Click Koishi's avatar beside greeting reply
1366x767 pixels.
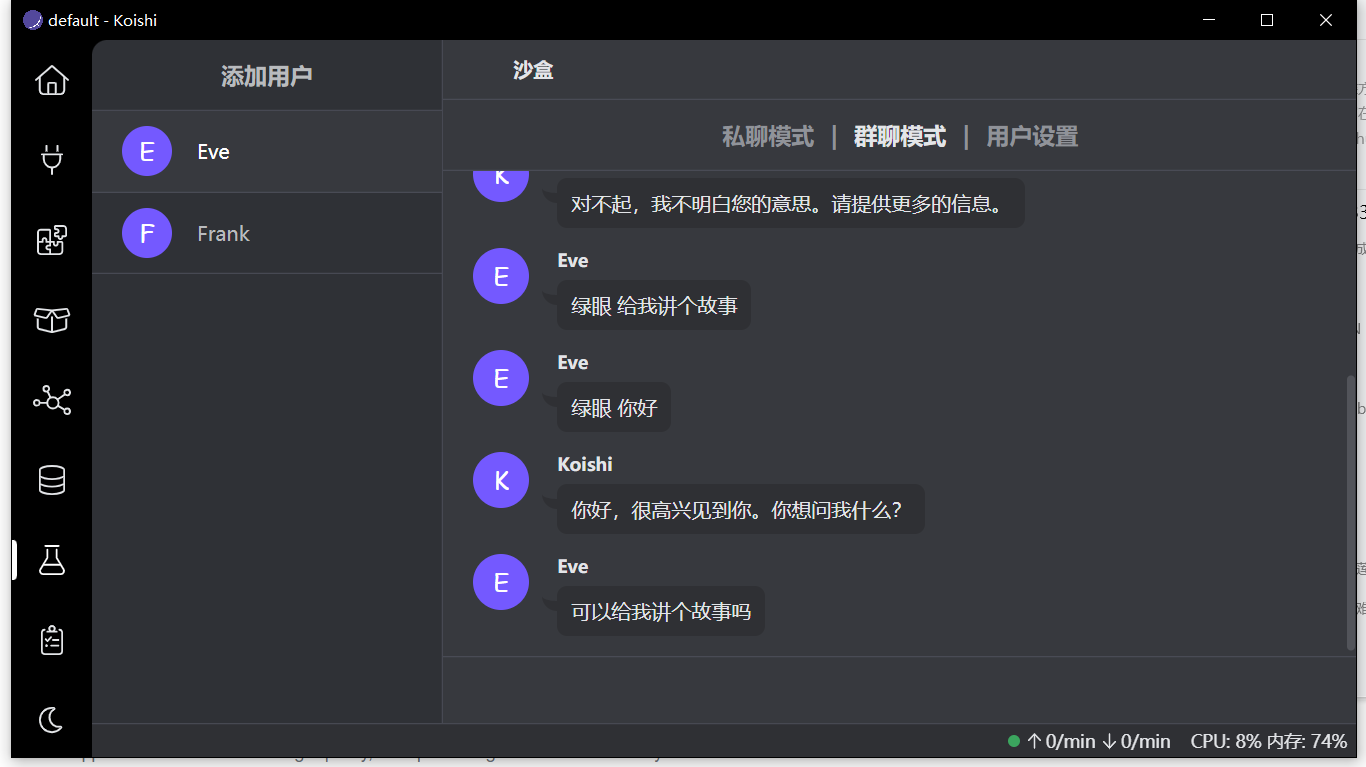click(x=501, y=480)
